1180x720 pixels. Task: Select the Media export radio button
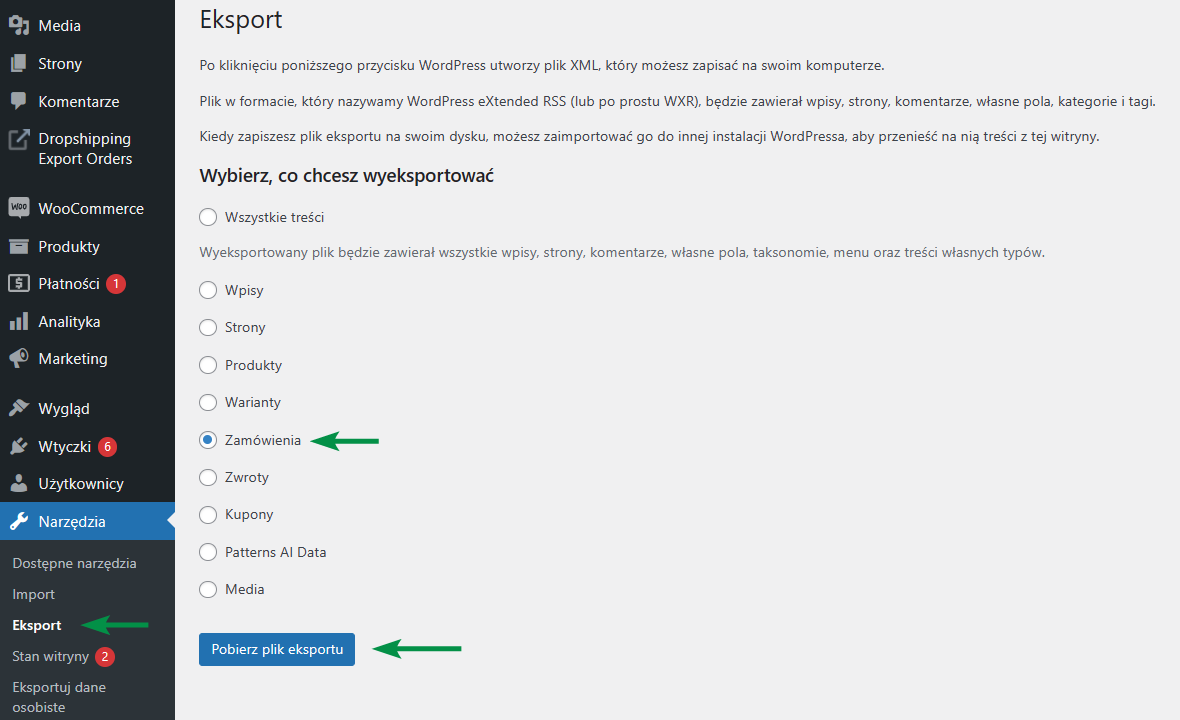[208, 589]
